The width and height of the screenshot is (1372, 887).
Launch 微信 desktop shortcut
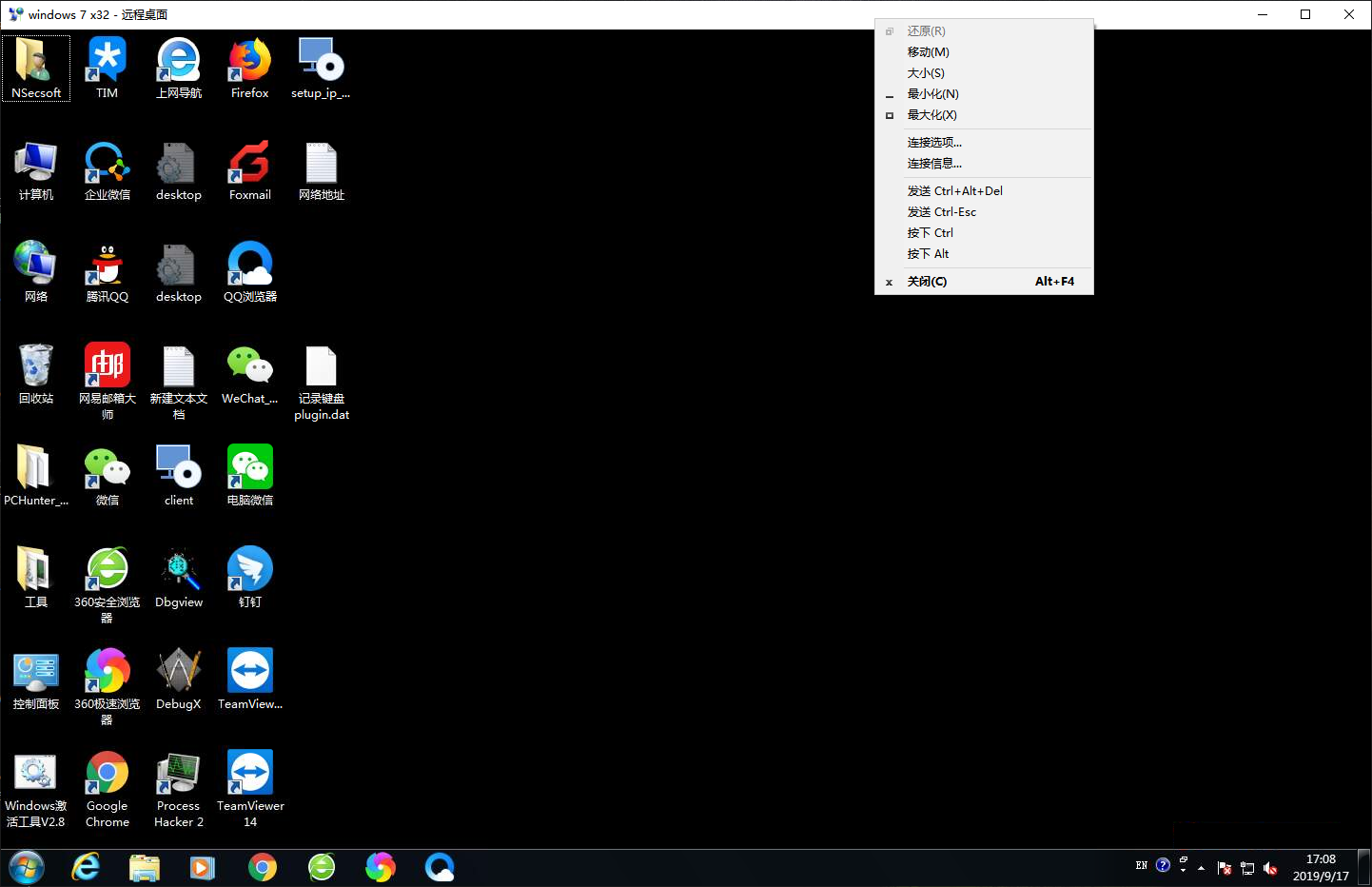[108, 476]
